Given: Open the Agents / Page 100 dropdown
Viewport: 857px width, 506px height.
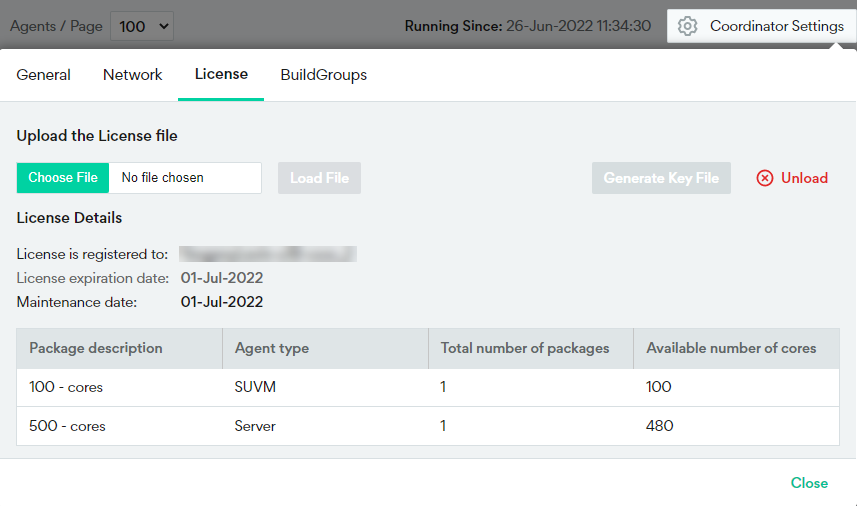Looking at the screenshot, I should point(142,26).
